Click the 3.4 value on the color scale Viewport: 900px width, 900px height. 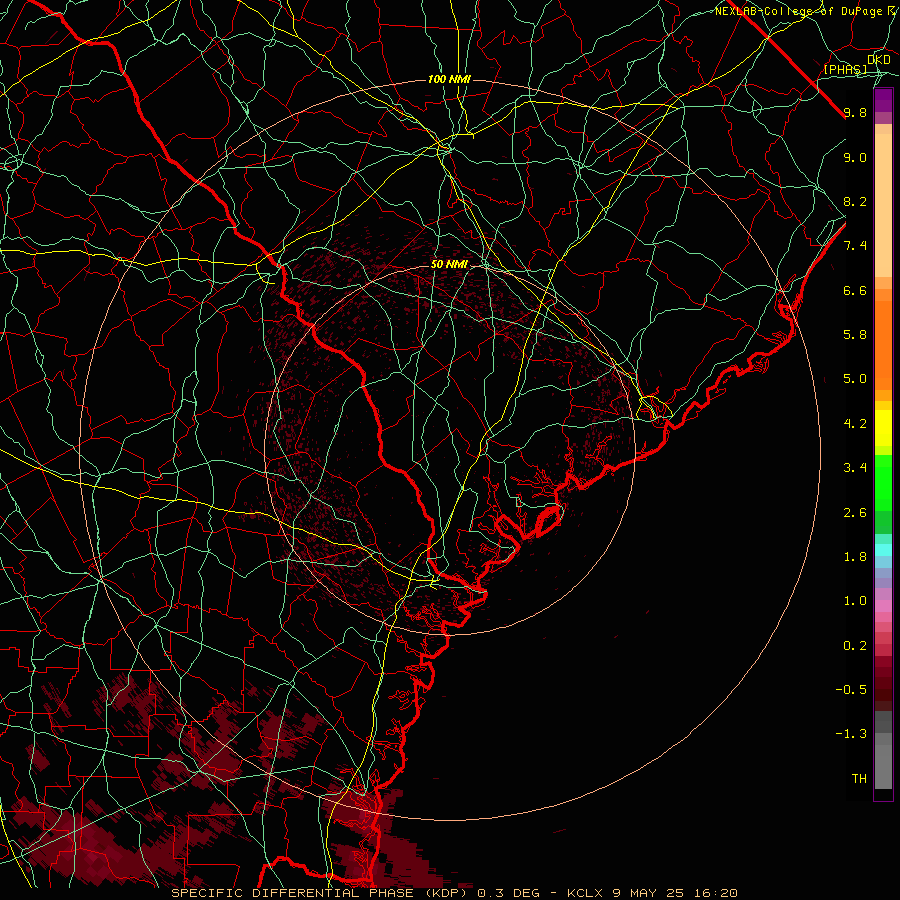tap(855, 468)
